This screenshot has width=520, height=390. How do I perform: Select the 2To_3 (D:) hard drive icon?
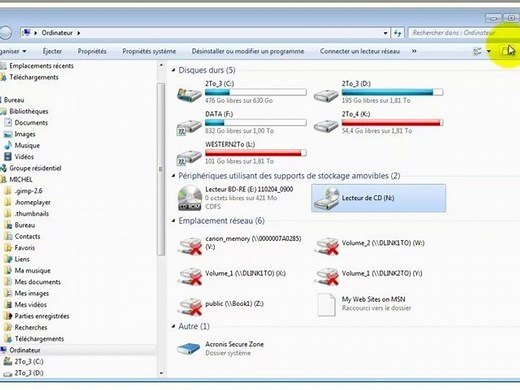[x=326, y=95]
